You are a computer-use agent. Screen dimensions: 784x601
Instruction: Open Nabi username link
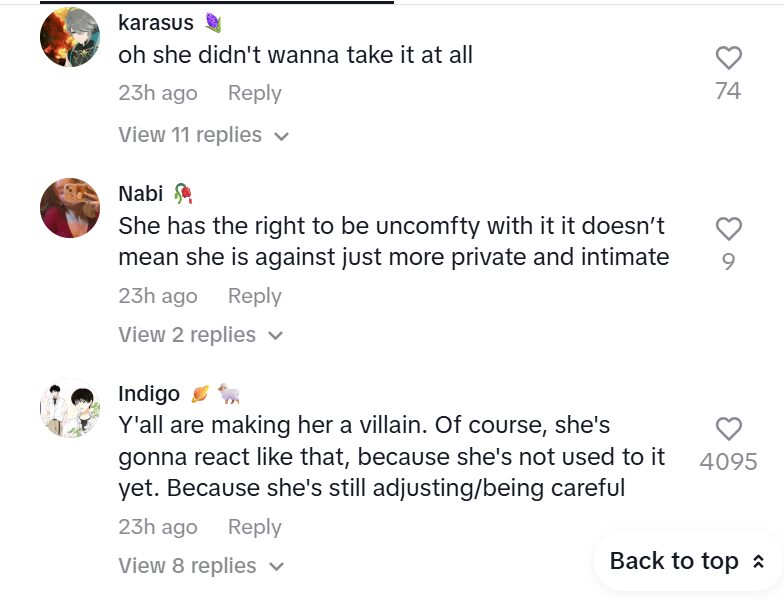140,193
